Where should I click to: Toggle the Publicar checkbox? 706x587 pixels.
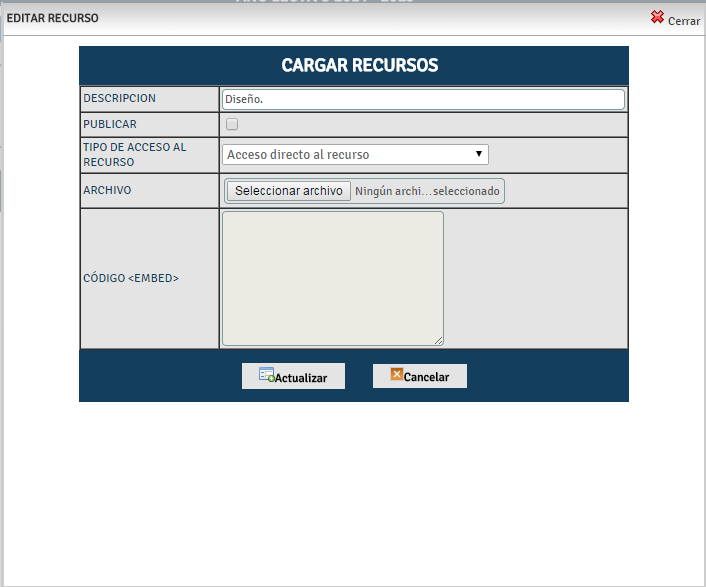pos(232,124)
